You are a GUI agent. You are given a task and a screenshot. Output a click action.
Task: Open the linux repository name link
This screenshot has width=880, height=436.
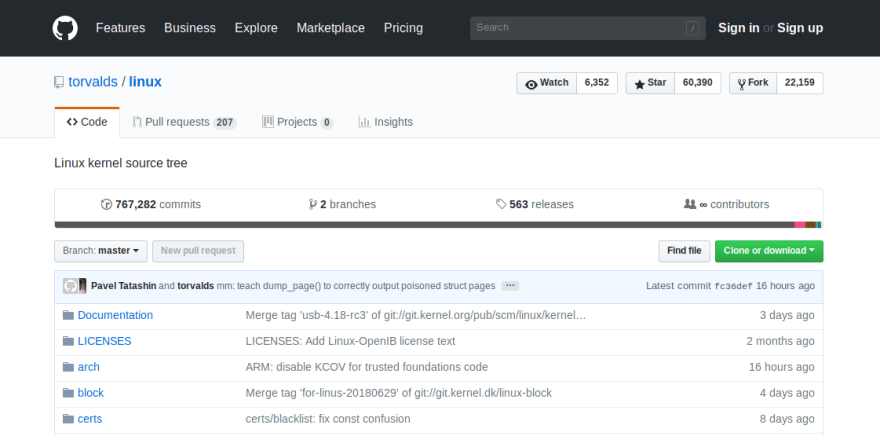(x=145, y=82)
